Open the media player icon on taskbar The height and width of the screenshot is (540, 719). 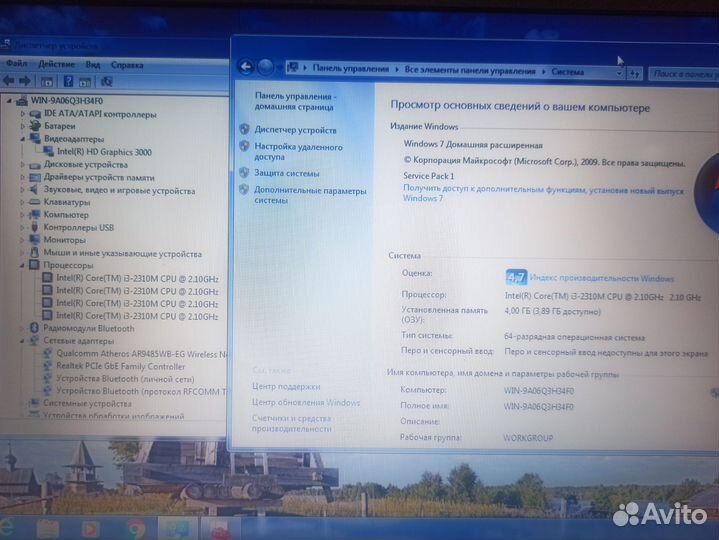coord(90,529)
